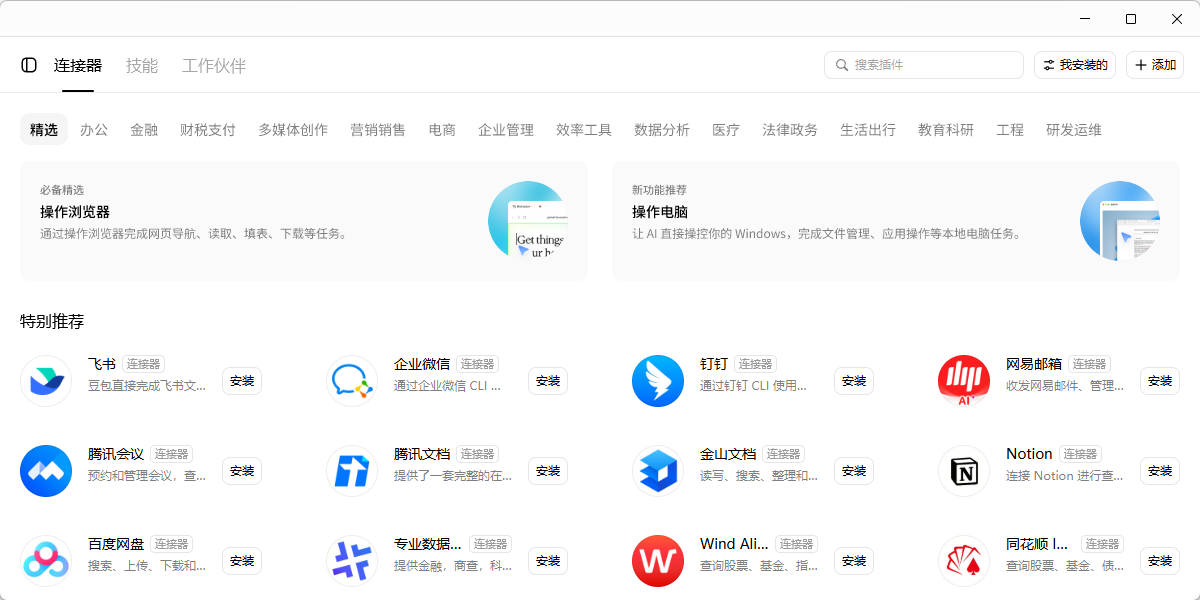The image size is (1200, 600).
Task: Open the 钉钉 connector icon
Action: [x=658, y=381]
